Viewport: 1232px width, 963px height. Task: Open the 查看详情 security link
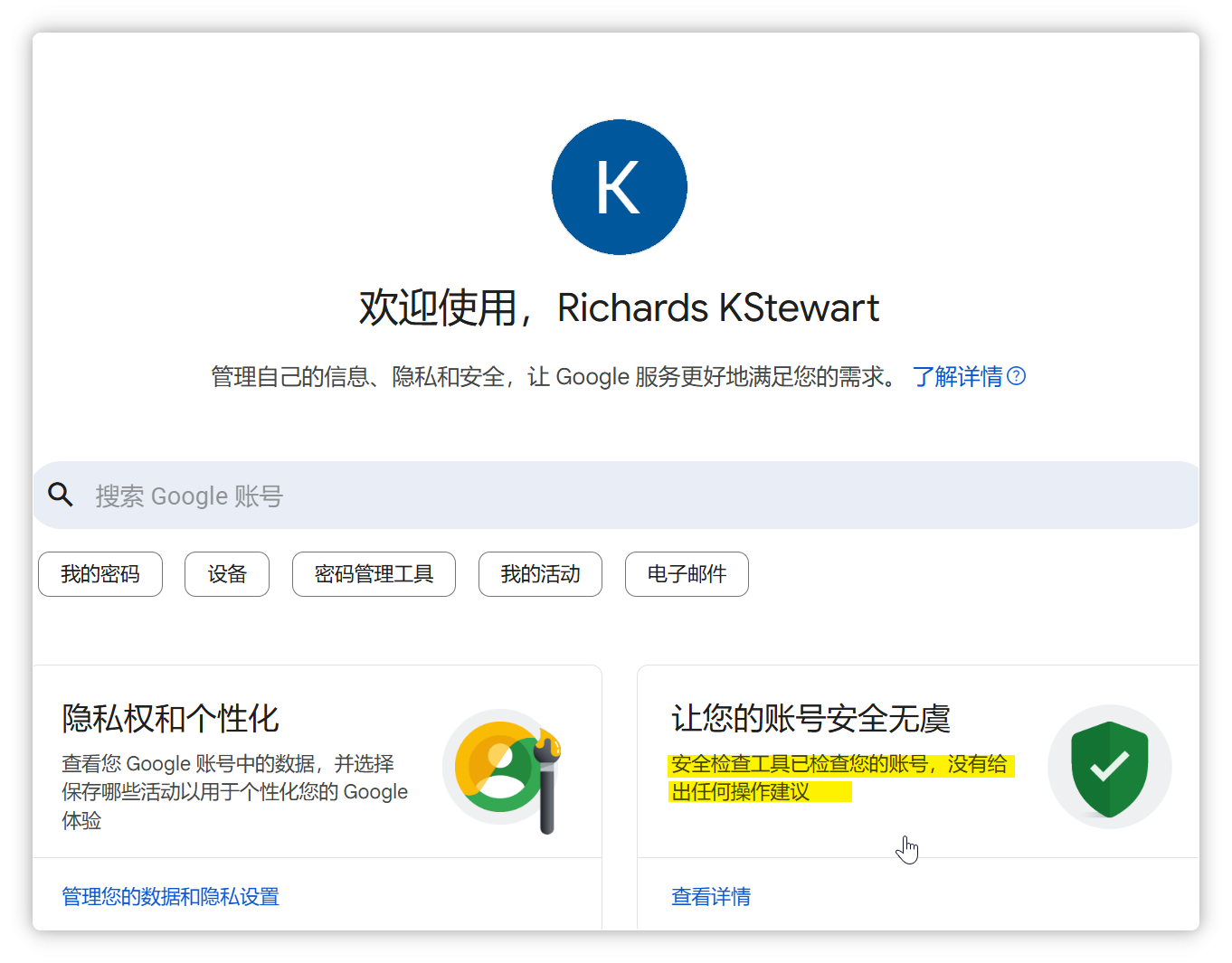(711, 896)
